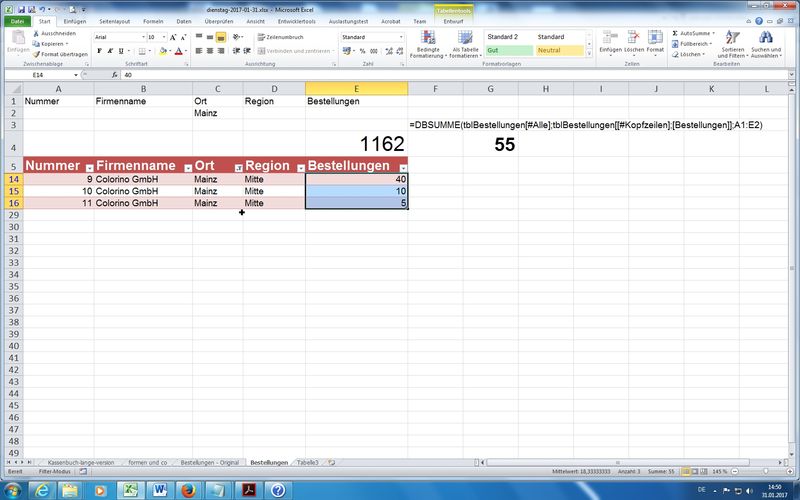Switch to the Einfügen ribbon tab
Screen dimensions: 800x500
pos(75,21)
